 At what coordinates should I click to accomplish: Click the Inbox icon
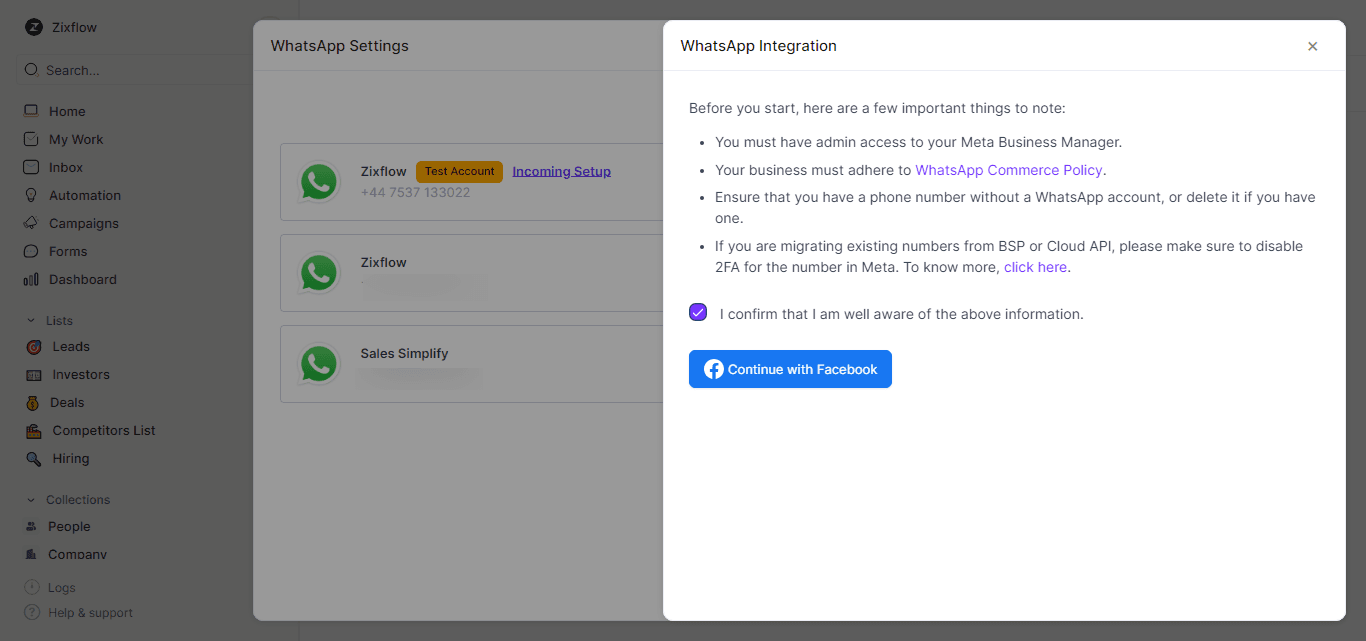click(x=31, y=167)
